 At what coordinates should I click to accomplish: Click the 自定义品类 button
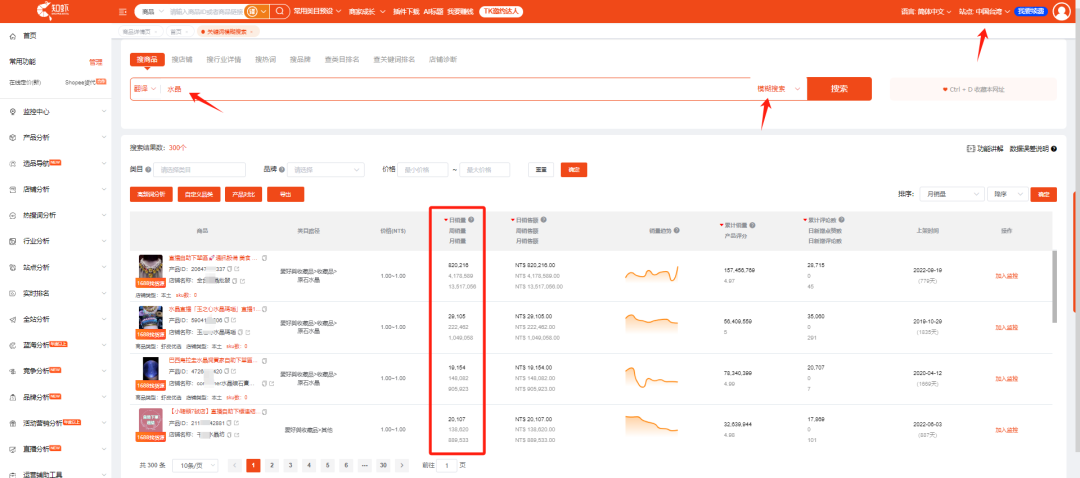[x=198, y=195]
